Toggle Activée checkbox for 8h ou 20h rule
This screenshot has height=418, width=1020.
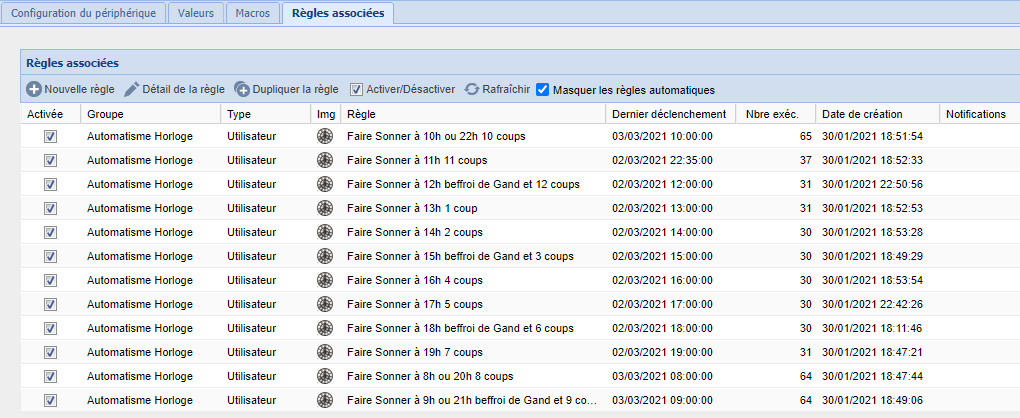pyautogui.click(x=50, y=376)
